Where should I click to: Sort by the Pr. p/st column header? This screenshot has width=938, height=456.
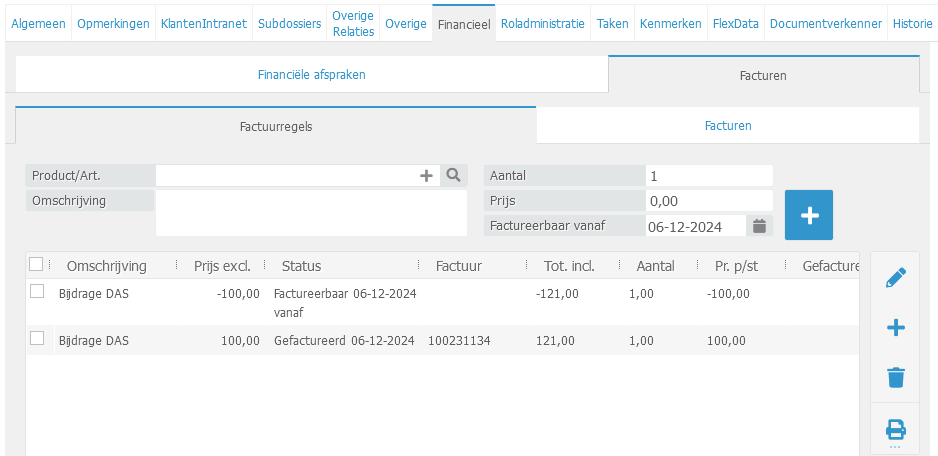736,266
